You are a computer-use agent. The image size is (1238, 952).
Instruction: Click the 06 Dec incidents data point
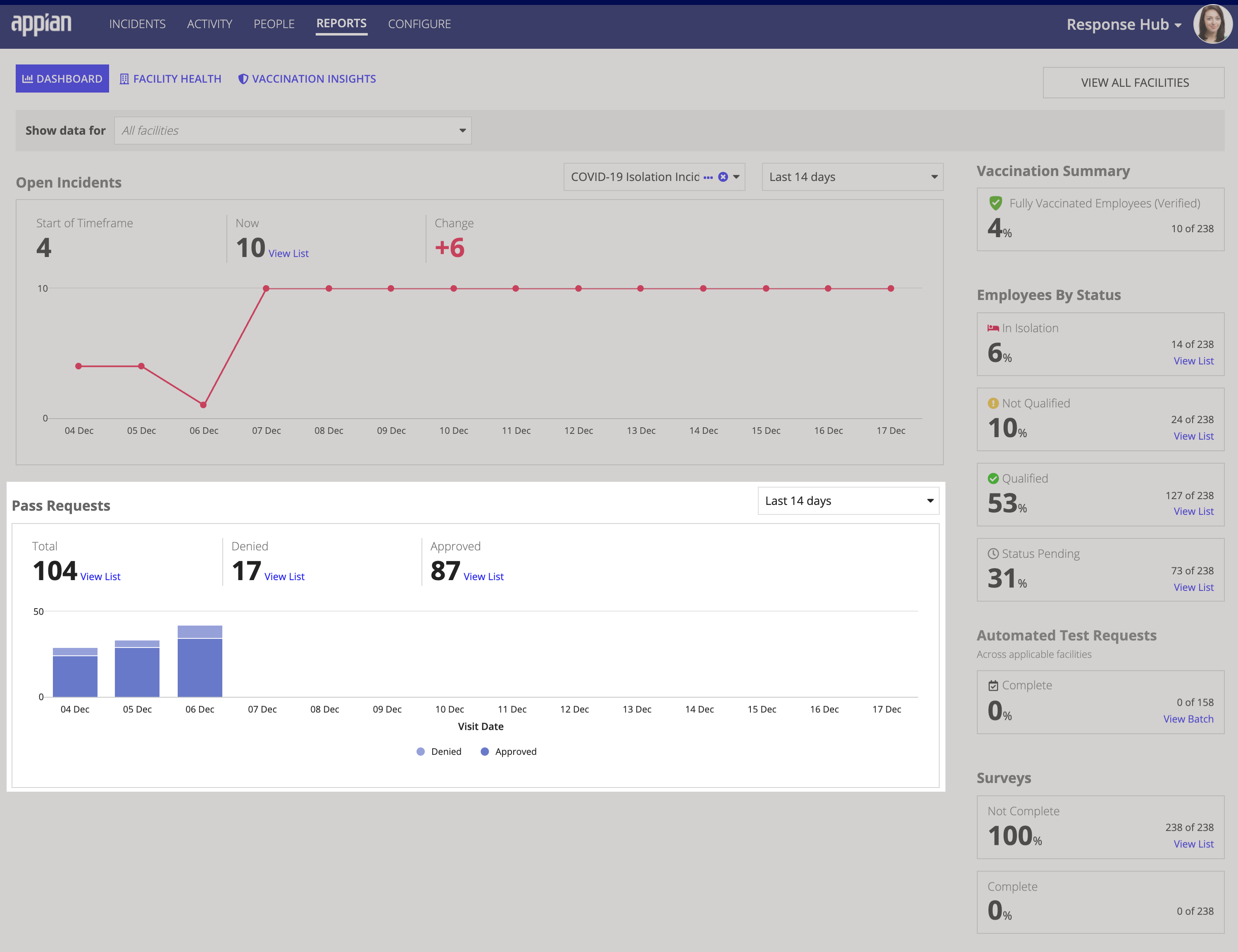coord(203,405)
